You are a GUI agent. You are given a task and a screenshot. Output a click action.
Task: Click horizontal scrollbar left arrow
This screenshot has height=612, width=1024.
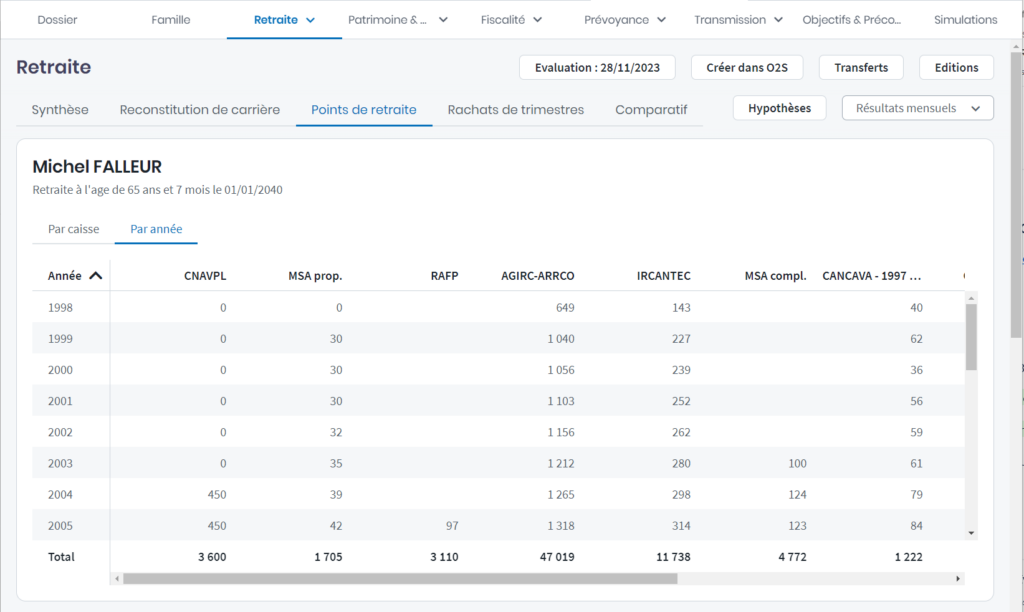point(117,578)
